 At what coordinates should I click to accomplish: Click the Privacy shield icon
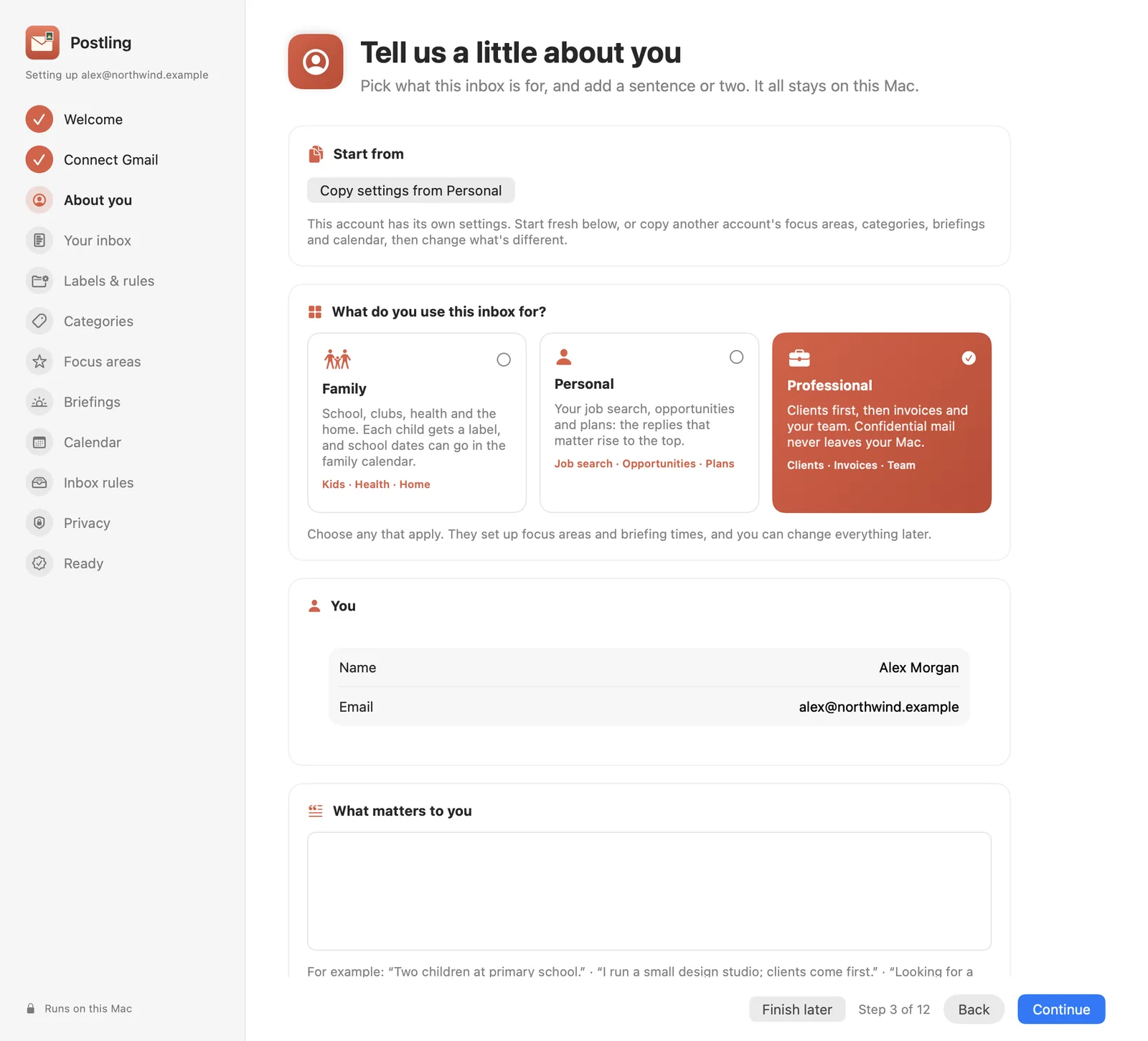(x=39, y=523)
